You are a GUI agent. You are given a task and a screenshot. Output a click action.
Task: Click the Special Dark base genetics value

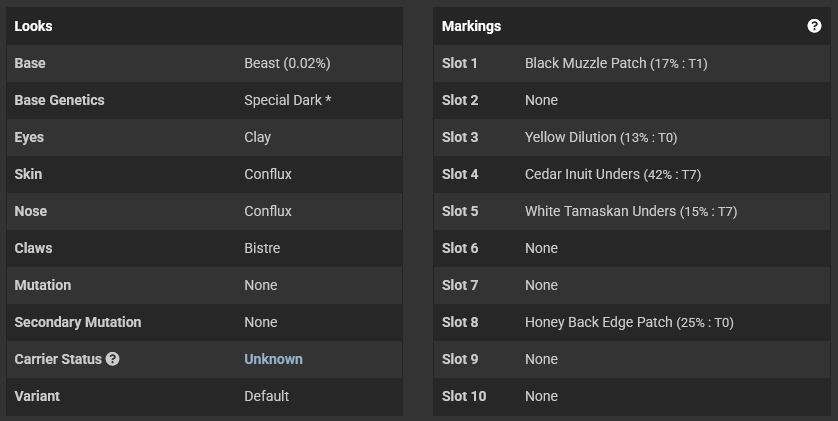coord(288,100)
